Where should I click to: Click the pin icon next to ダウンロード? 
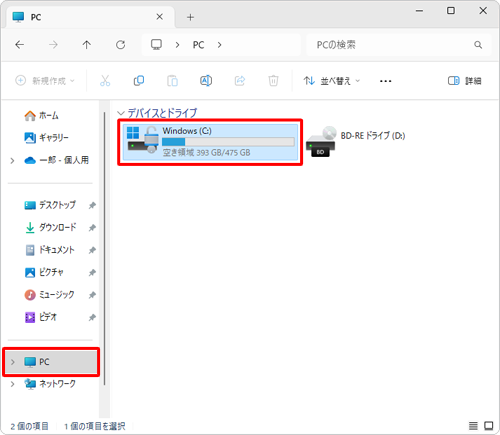coord(92,228)
